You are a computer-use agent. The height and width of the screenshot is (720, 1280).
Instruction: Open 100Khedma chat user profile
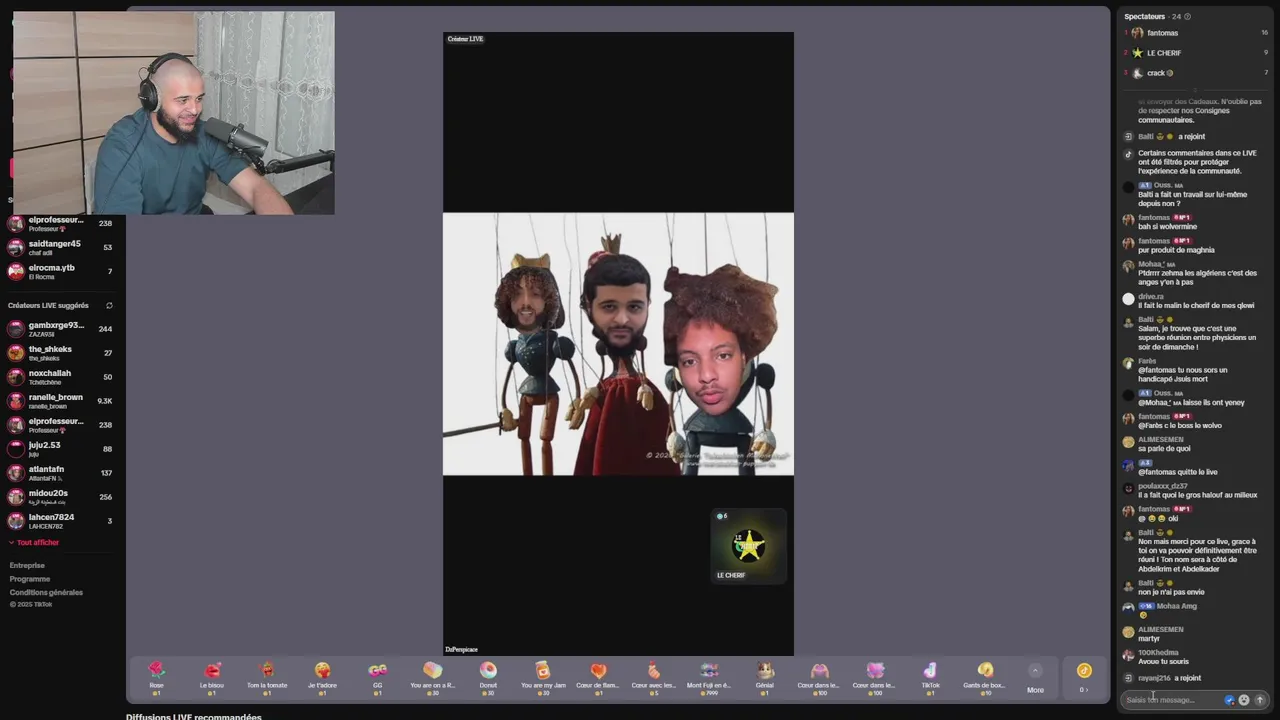coord(1158,653)
